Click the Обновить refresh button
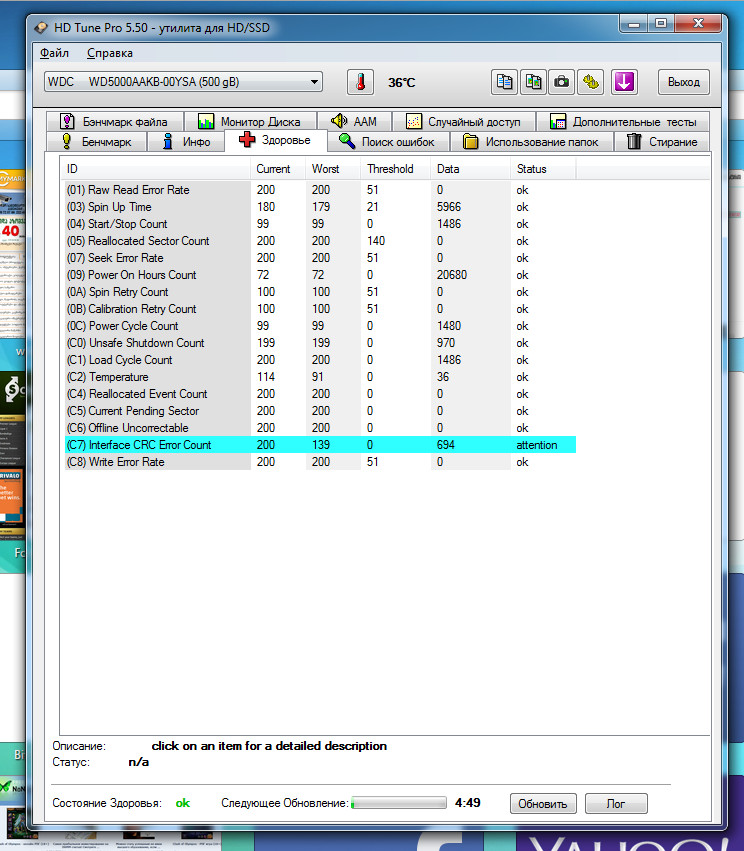The image size is (744, 851). [x=543, y=804]
